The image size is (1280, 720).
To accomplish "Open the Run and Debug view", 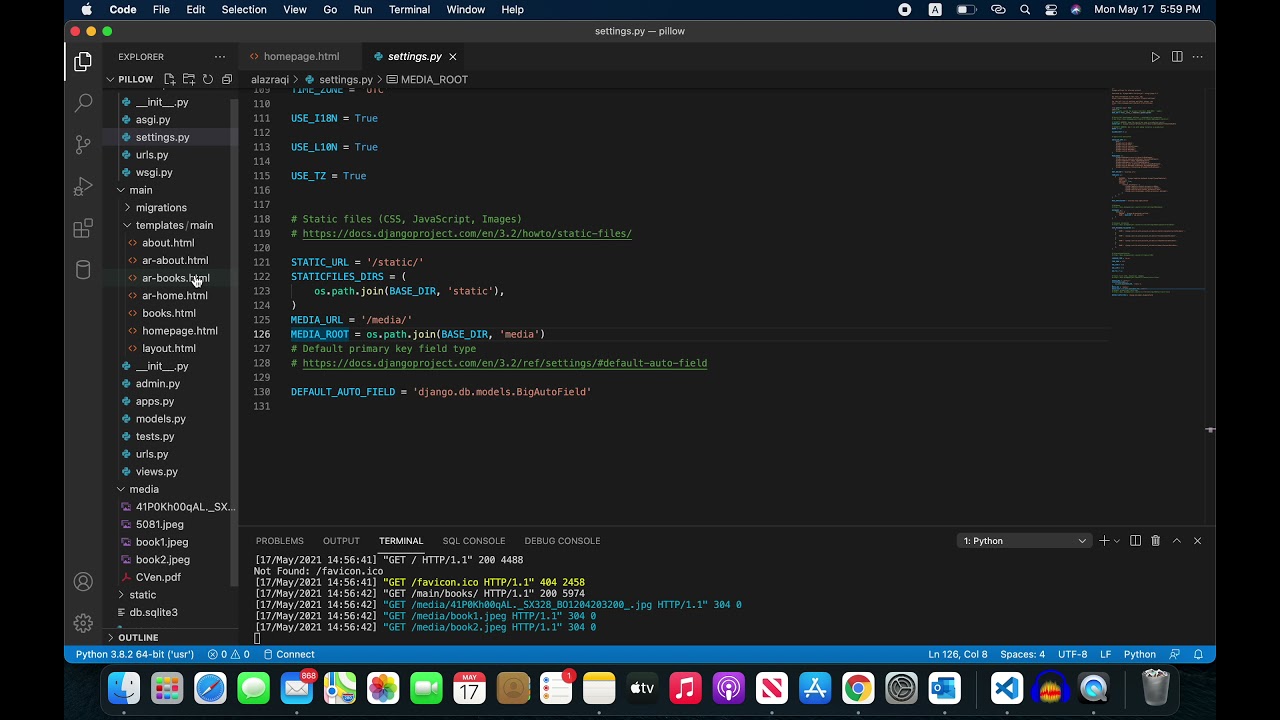I will click(x=83, y=187).
